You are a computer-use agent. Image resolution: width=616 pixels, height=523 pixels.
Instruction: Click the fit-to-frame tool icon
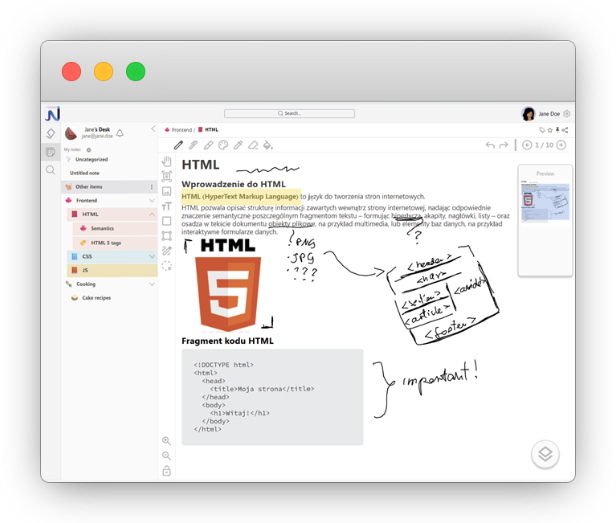pos(167,176)
